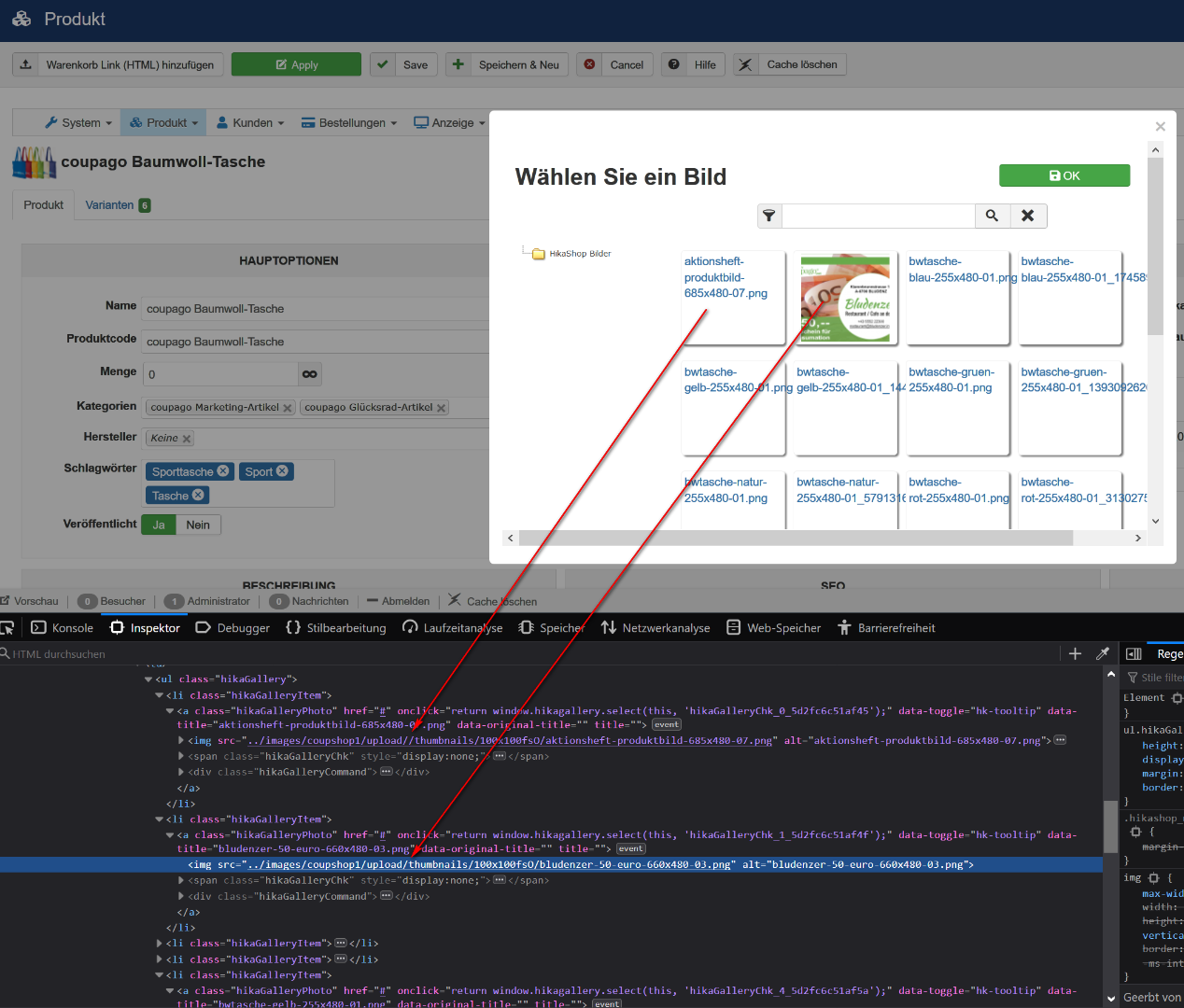Click Warenkorb Link (HTML) hinzufügen button

click(118, 64)
